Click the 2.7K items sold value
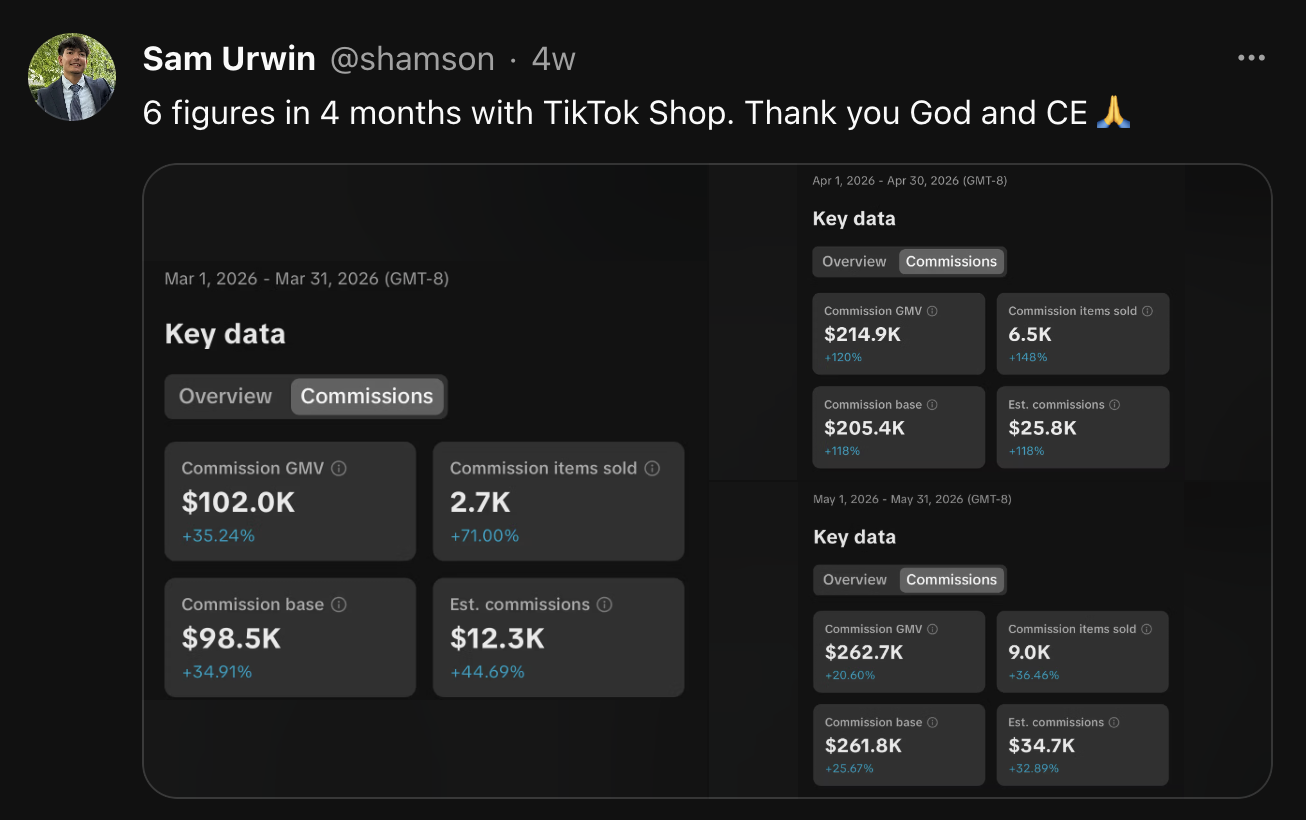 [x=480, y=502]
